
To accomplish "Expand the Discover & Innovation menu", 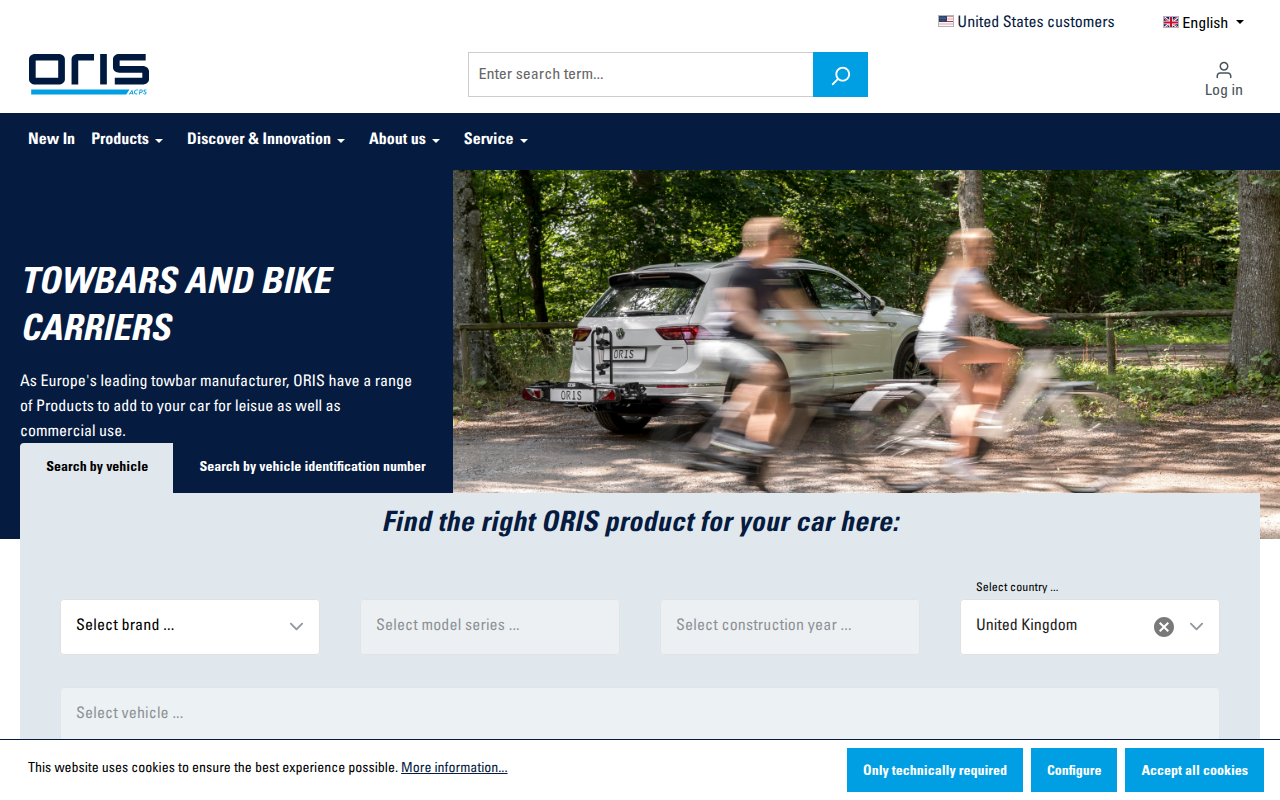I will [x=266, y=139].
